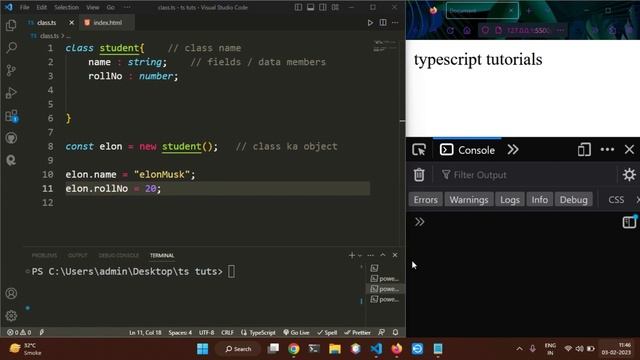Open the Search view in activity bar
This screenshot has width=640, height=360.
click(x=11, y=48)
